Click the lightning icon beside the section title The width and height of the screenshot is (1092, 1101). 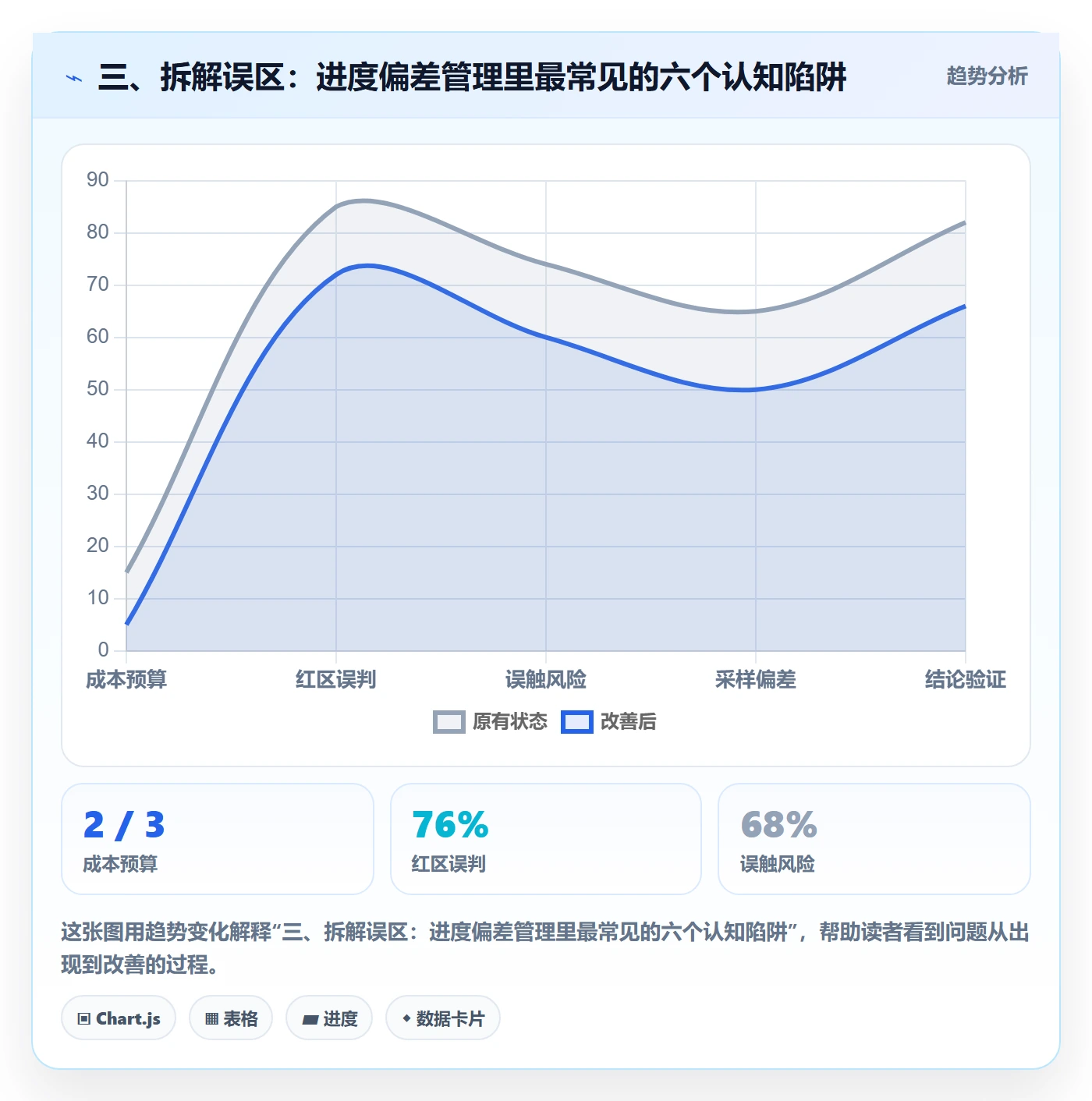click(x=74, y=78)
